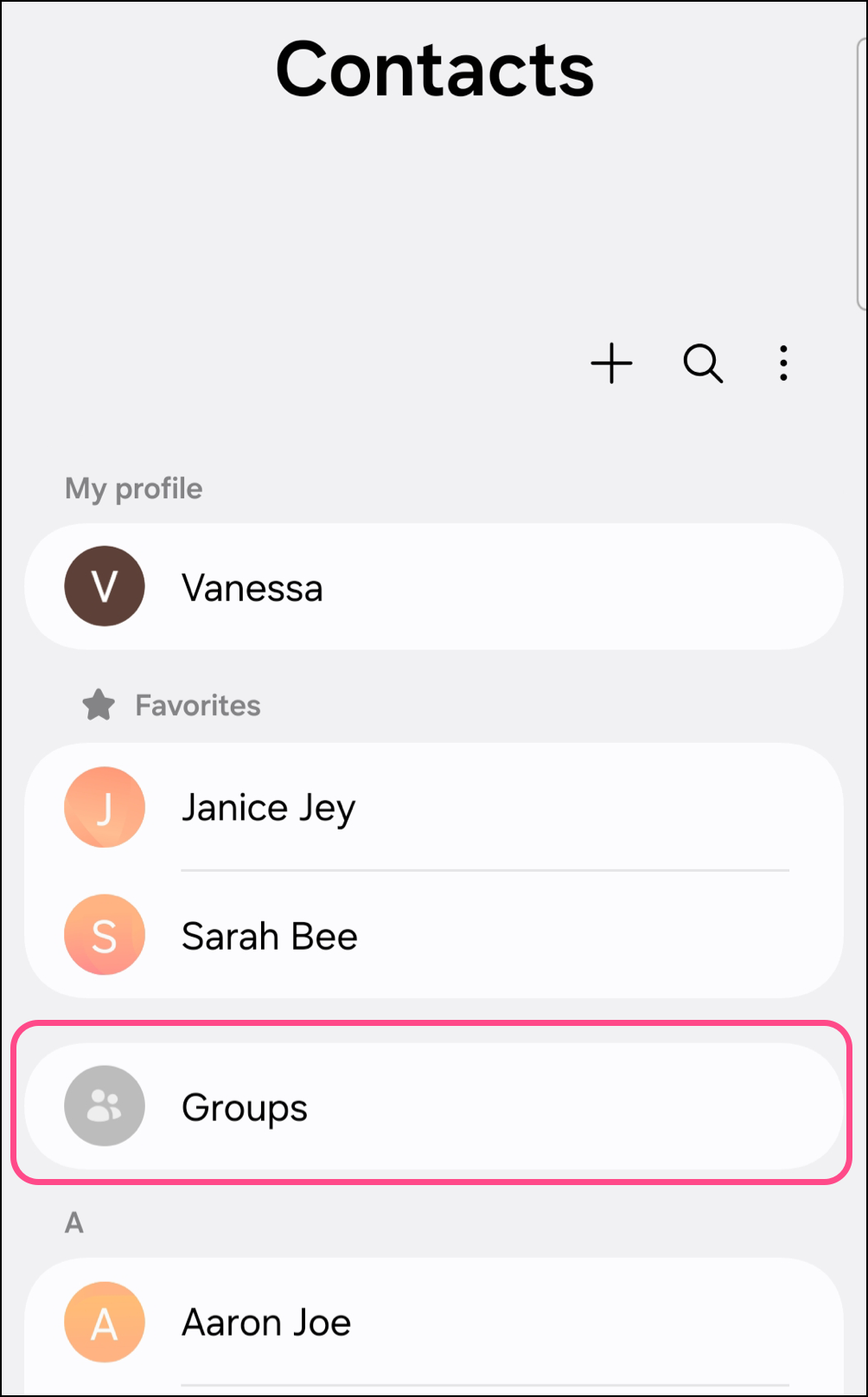Tap Aaron Joe's avatar icon
The height and width of the screenshot is (1397, 868).
tap(105, 1322)
